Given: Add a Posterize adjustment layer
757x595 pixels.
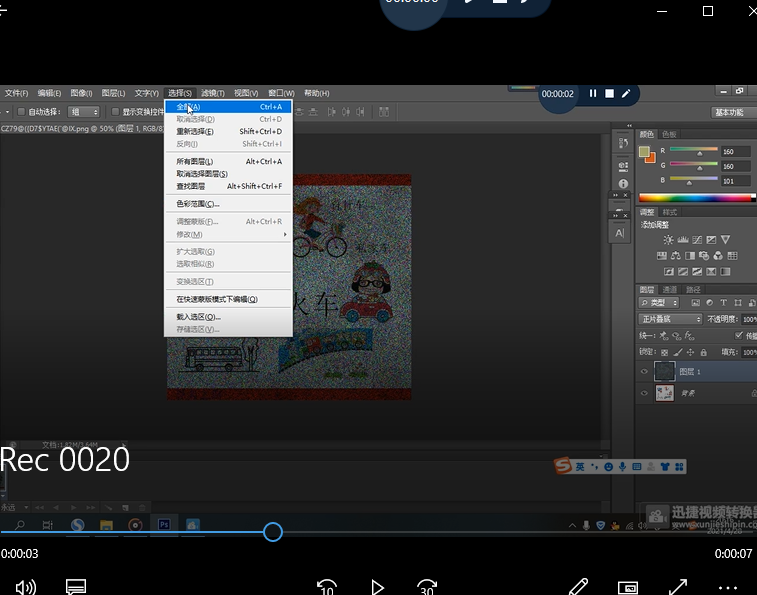Looking at the screenshot, I should click(683, 271).
